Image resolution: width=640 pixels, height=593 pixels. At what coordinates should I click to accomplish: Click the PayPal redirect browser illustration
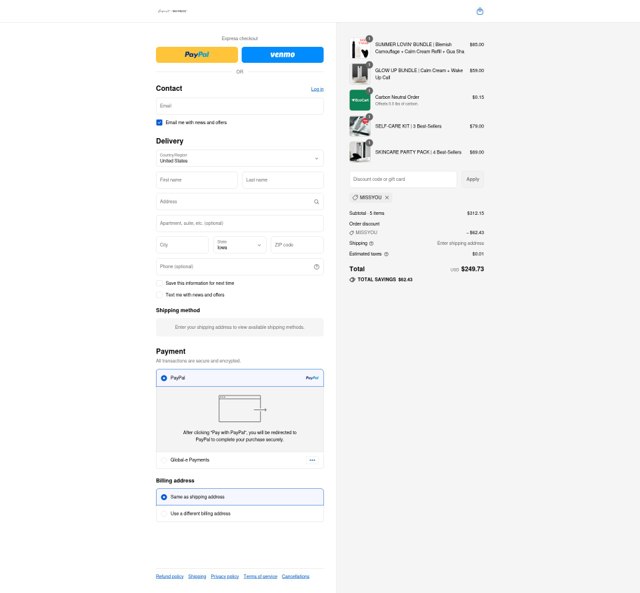pos(242,409)
